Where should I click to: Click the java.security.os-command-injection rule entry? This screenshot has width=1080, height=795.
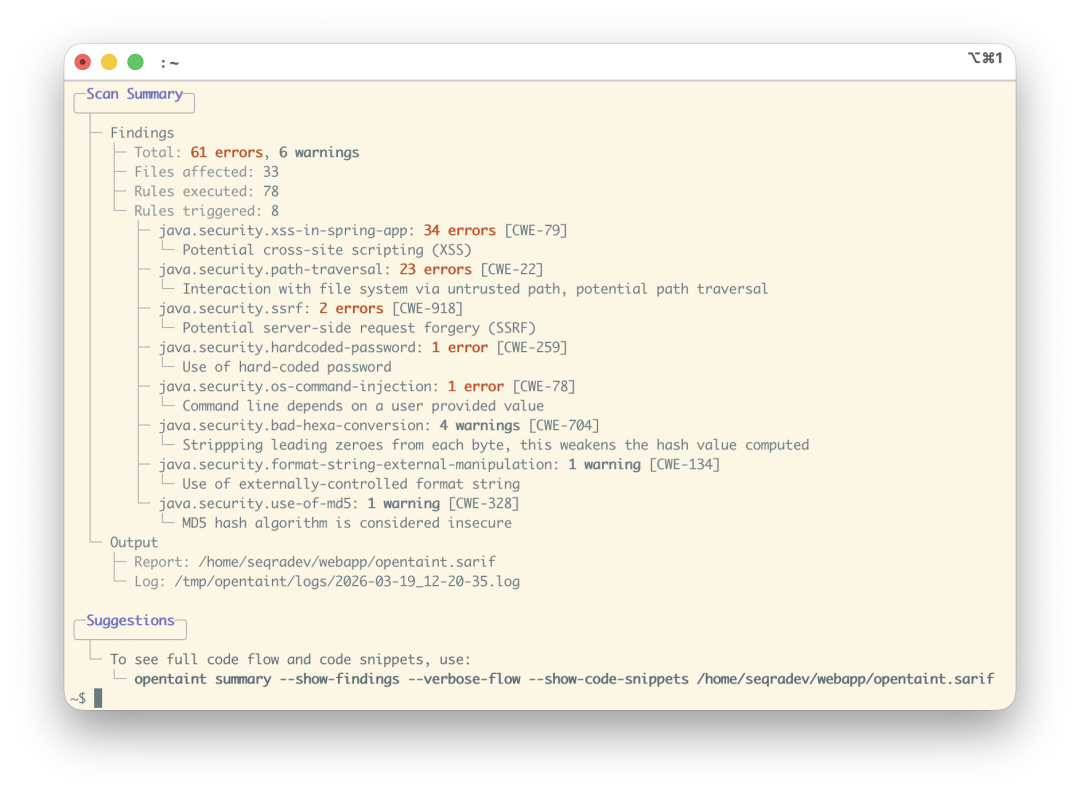(x=367, y=386)
